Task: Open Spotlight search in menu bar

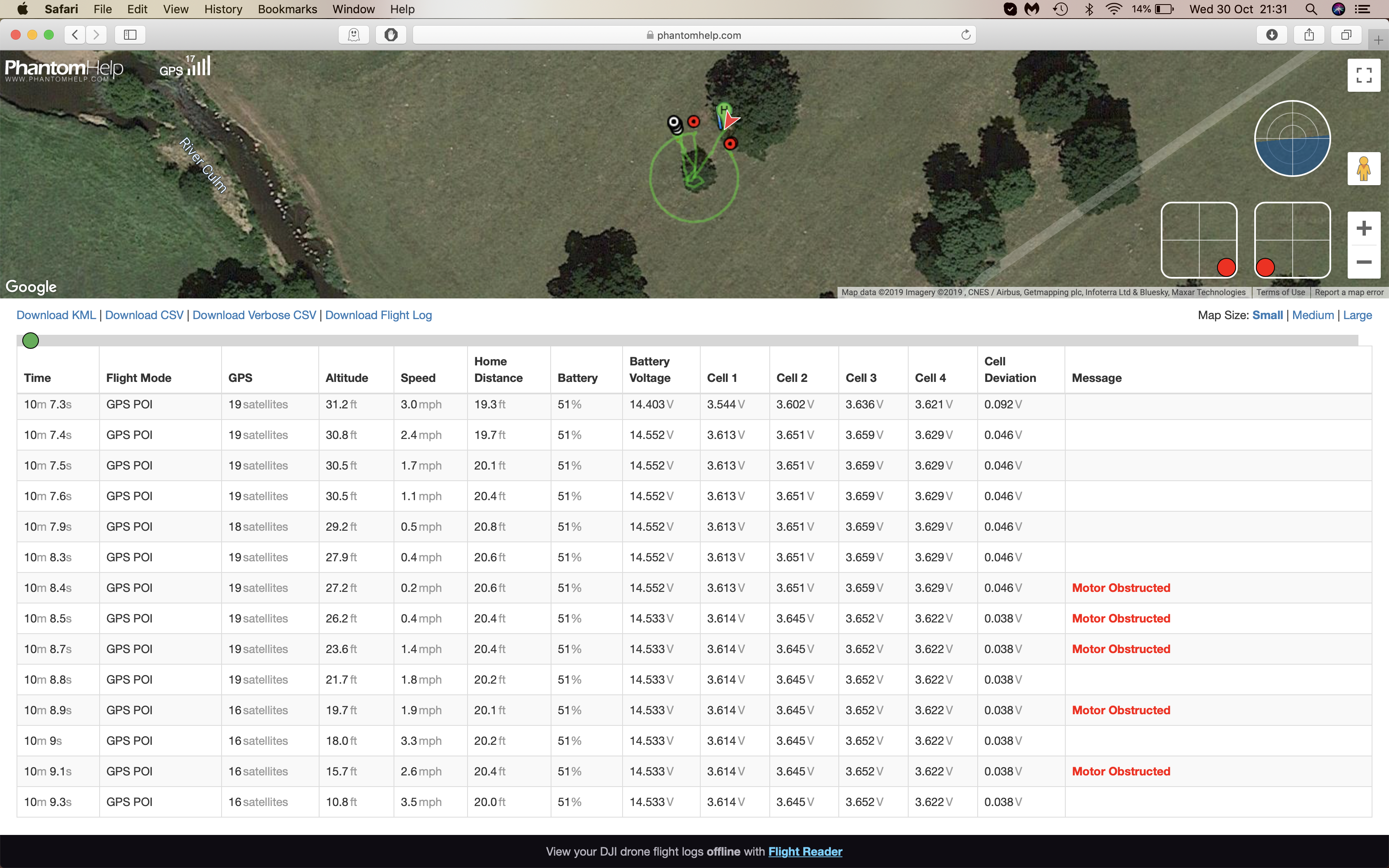Action: [1311, 9]
